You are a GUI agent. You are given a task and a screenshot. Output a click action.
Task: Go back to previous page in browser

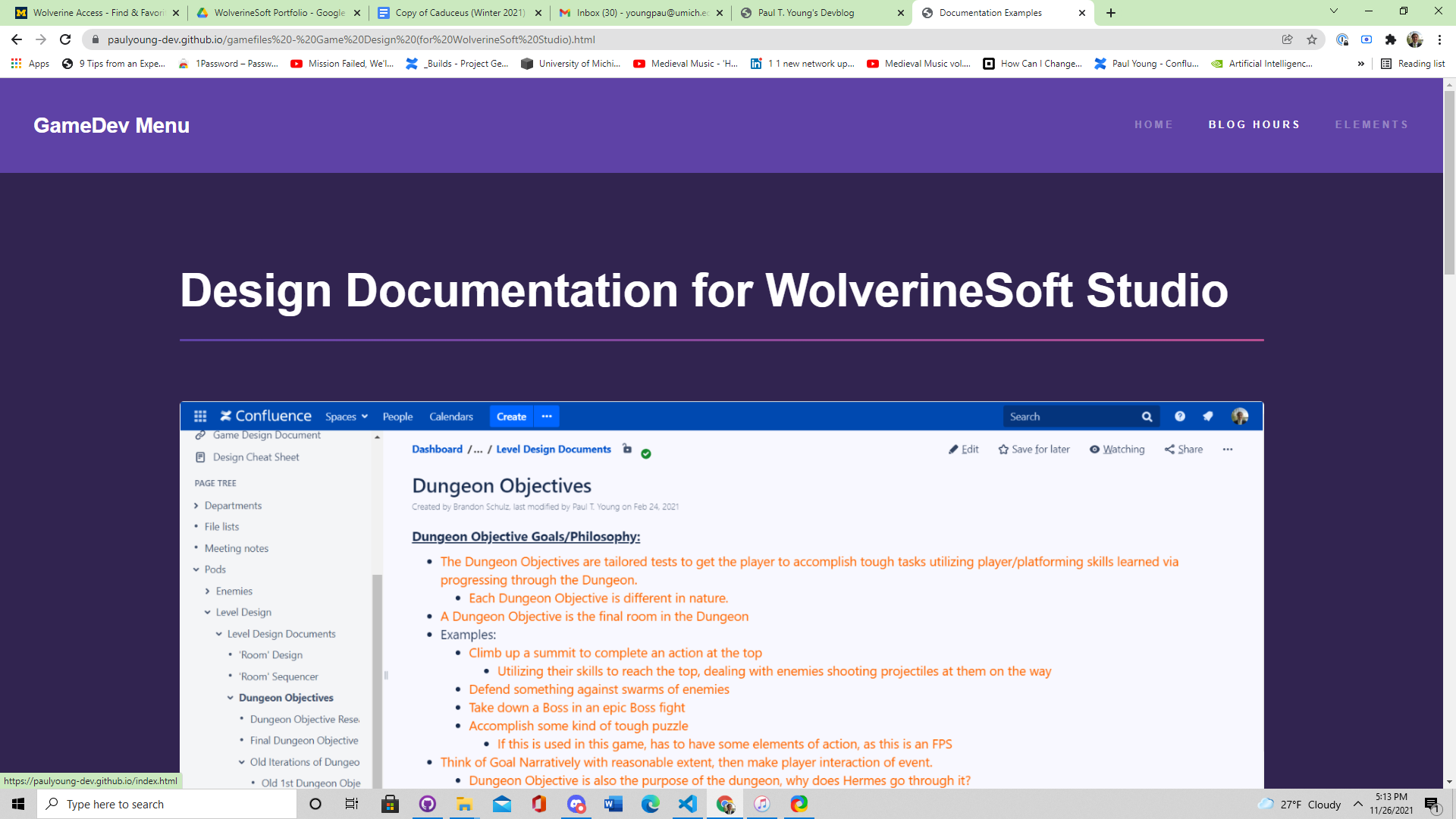click(x=17, y=39)
